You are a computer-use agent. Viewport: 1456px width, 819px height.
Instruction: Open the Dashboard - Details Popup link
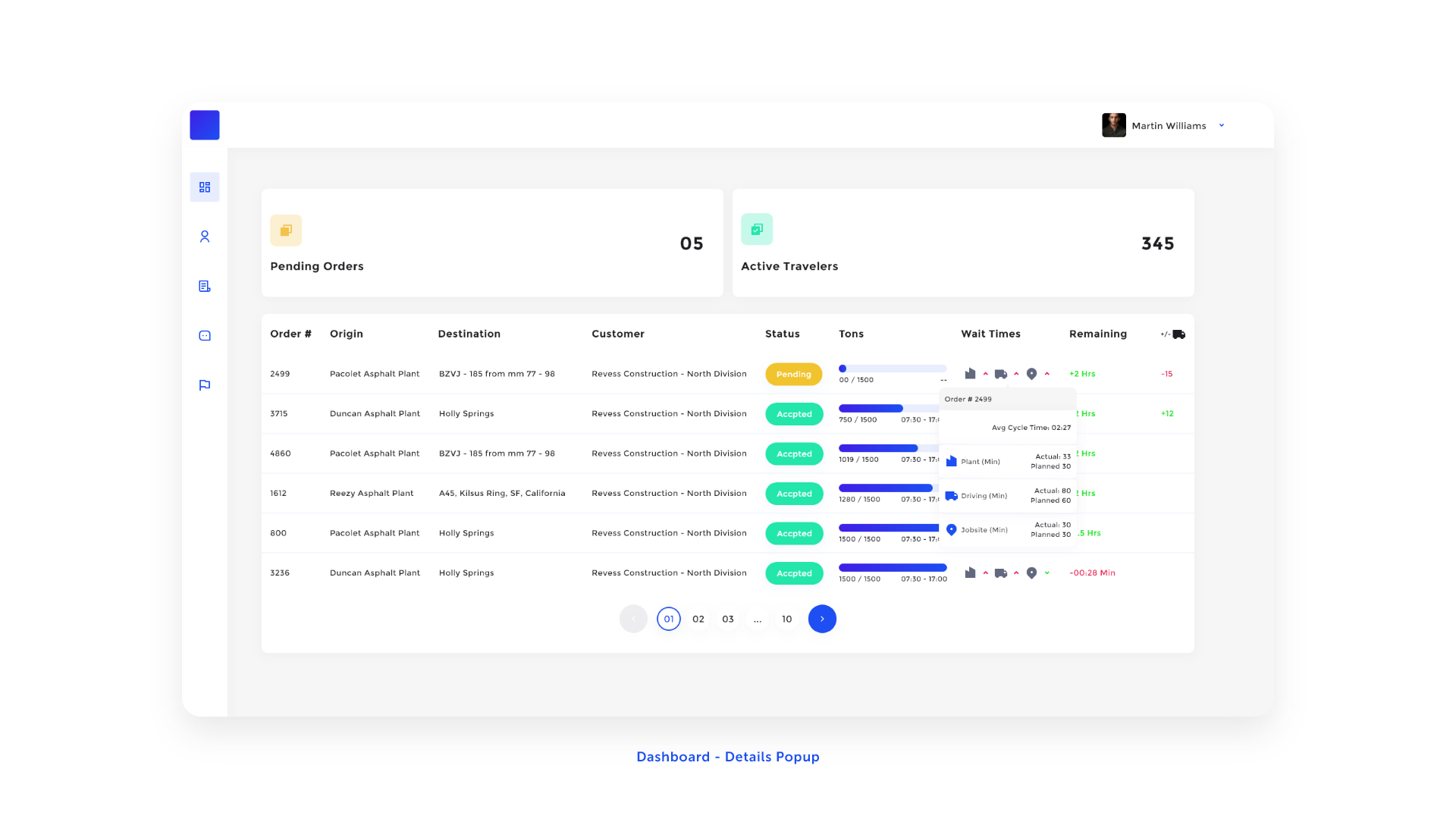[x=727, y=756]
